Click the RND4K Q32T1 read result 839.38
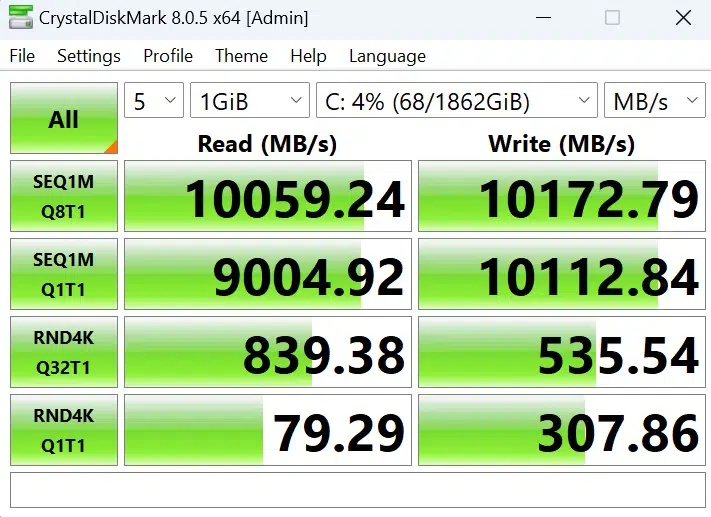Image resolution: width=711 pixels, height=517 pixels. pos(268,352)
